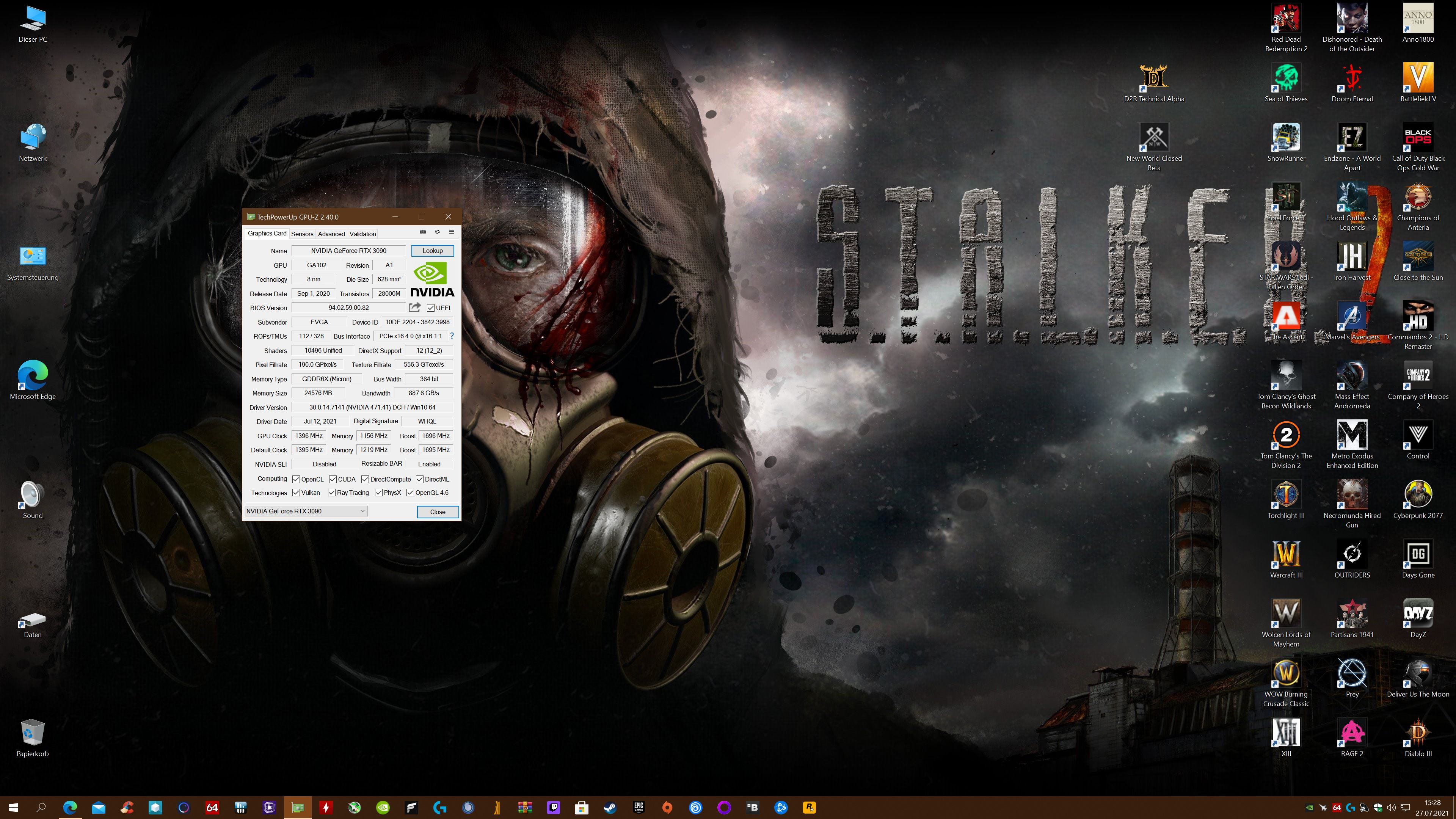Open Rockstar Games Launcher in taskbar
The width and height of the screenshot is (1456, 819).
pos(810,807)
